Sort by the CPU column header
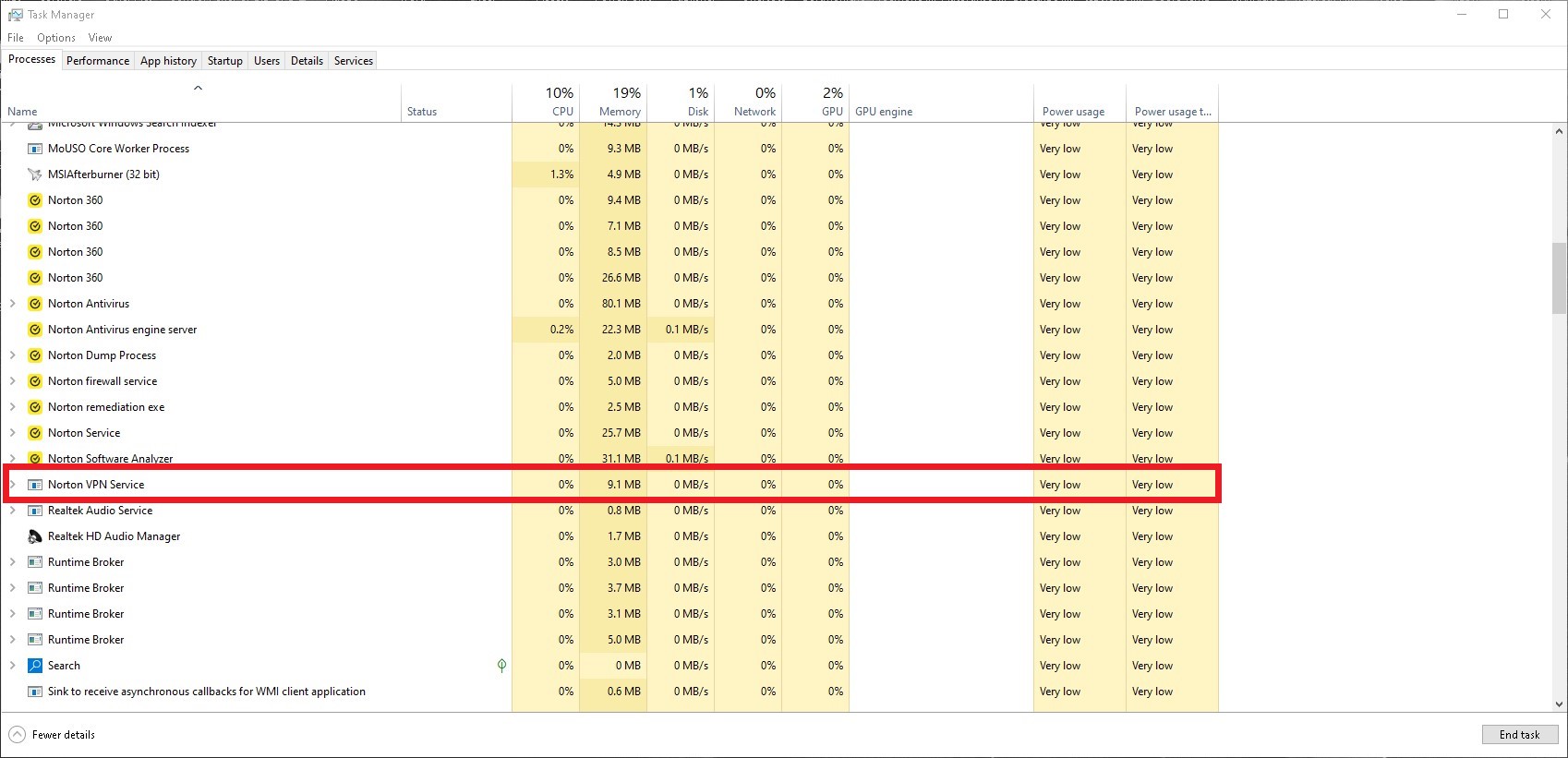1568x758 pixels. tap(546, 102)
